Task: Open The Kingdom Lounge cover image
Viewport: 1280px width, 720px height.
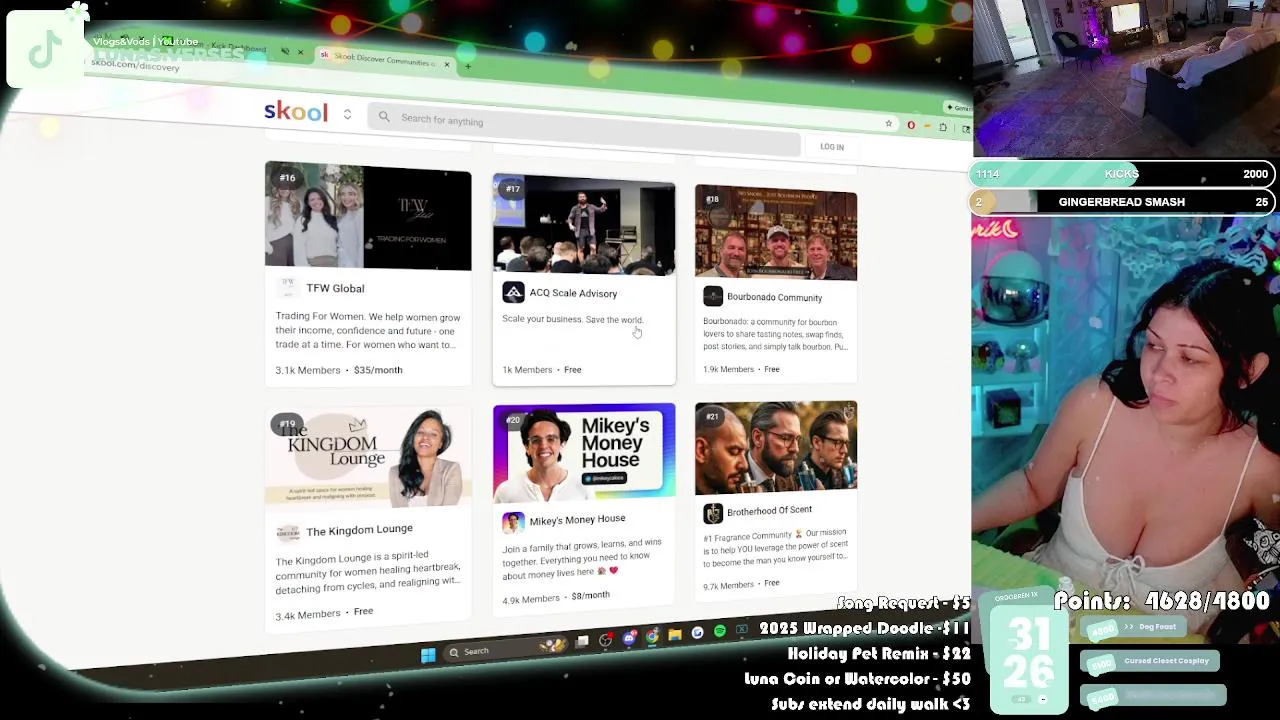Action: coord(368,456)
